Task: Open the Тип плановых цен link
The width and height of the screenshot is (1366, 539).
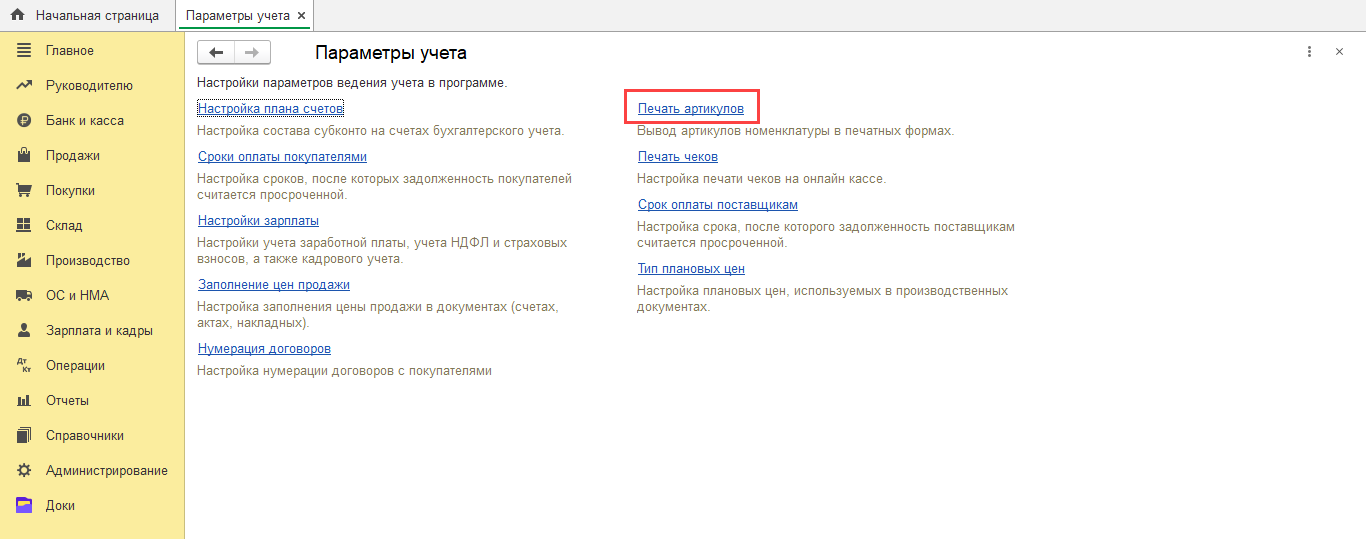Action: (691, 269)
